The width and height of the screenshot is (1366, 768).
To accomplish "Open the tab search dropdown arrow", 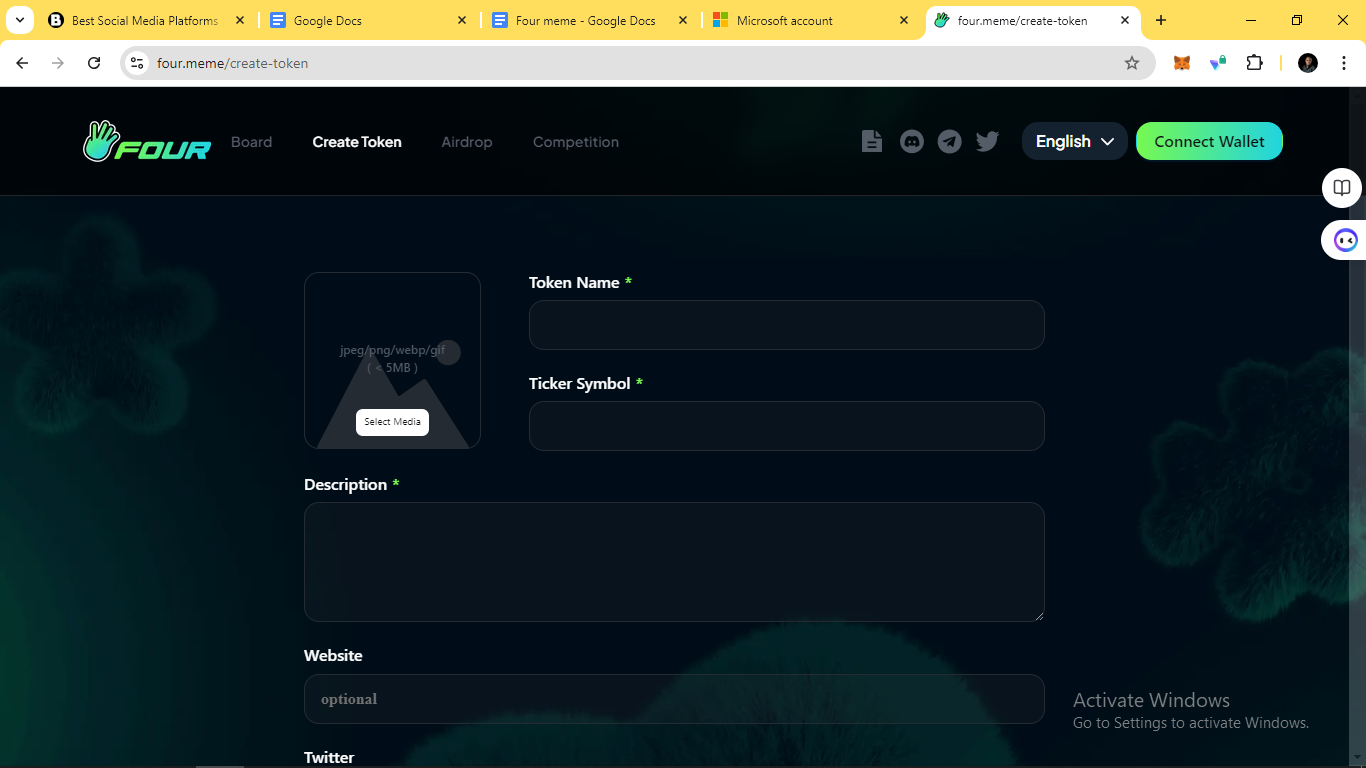I will tap(19, 20).
